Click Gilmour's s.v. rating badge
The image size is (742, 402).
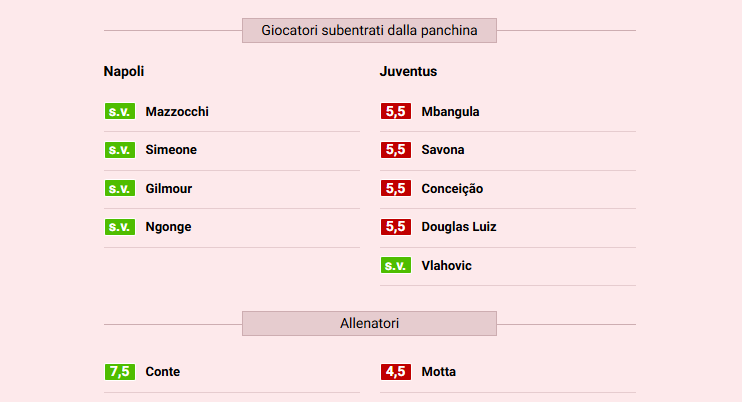(120, 188)
